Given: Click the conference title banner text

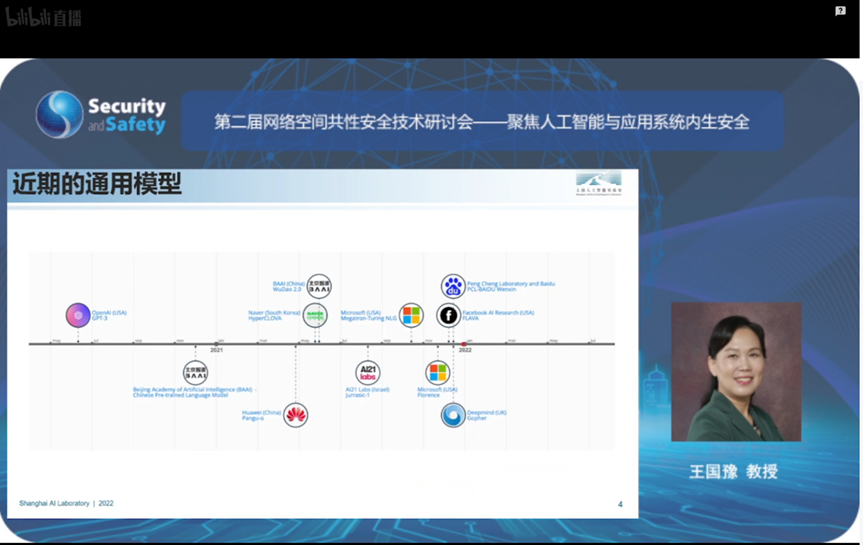Looking at the screenshot, I should click(482, 122).
